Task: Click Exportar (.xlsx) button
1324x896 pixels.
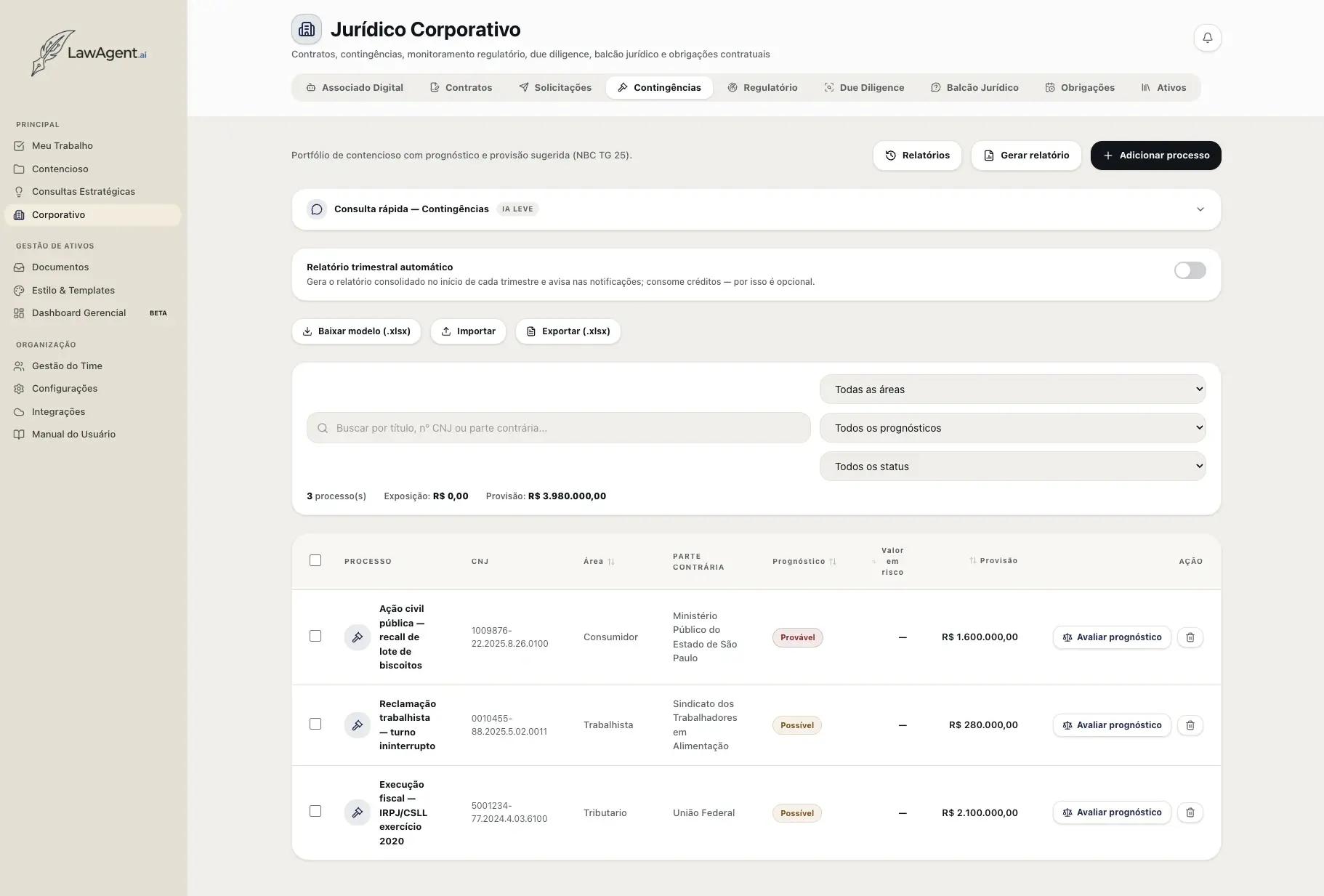Action: point(568,331)
